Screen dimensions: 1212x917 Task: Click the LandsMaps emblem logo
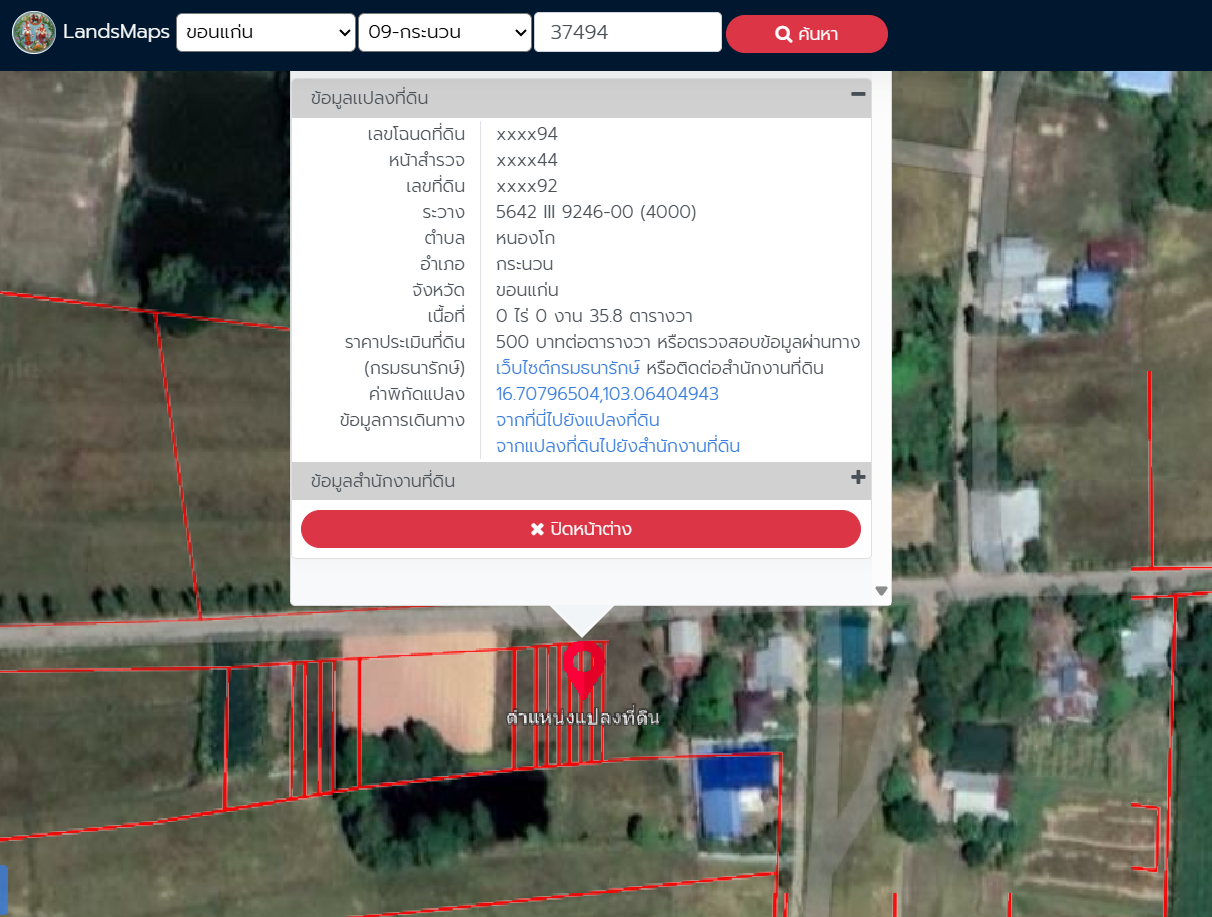34,32
